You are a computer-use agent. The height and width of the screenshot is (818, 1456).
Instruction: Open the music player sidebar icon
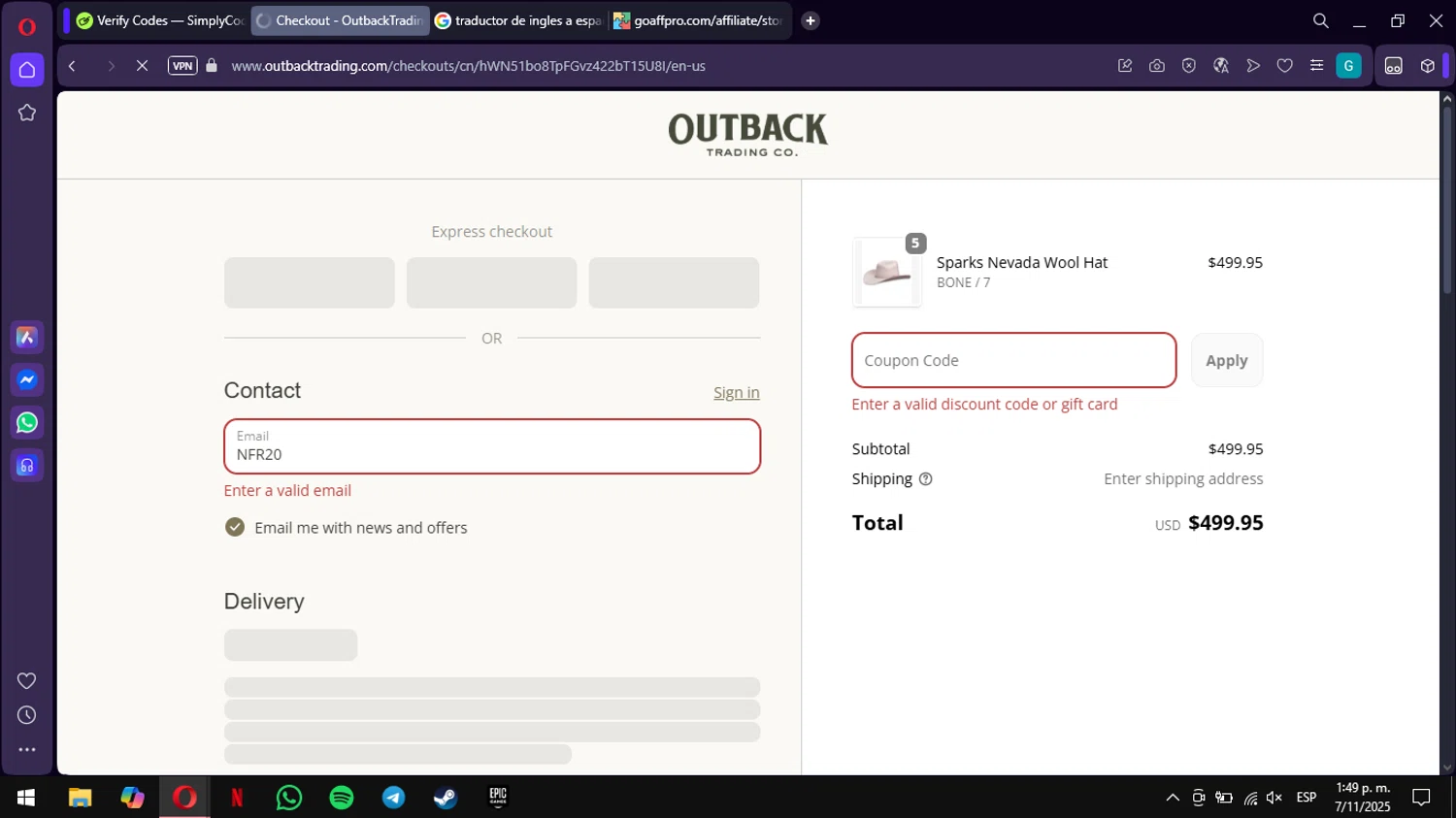[27, 466]
